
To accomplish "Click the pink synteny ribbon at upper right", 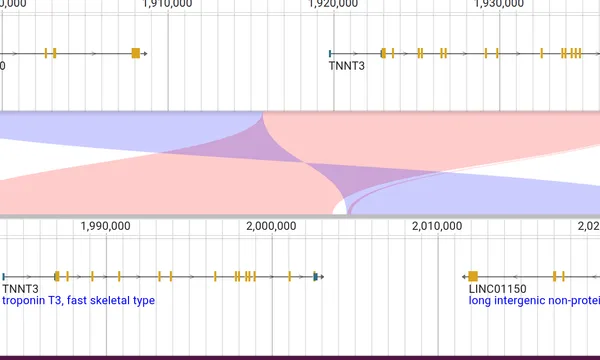I will point(440,138).
